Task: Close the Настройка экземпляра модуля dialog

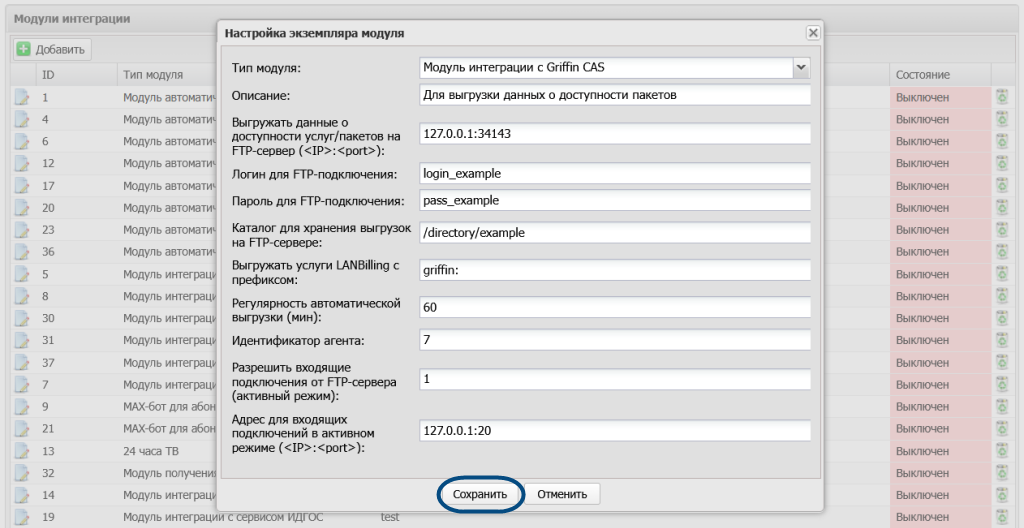Action: 812,33
